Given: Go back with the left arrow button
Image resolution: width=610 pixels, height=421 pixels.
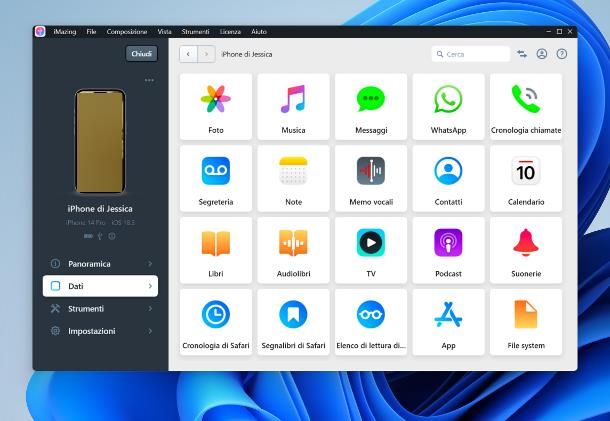Looking at the screenshot, I should point(188,54).
